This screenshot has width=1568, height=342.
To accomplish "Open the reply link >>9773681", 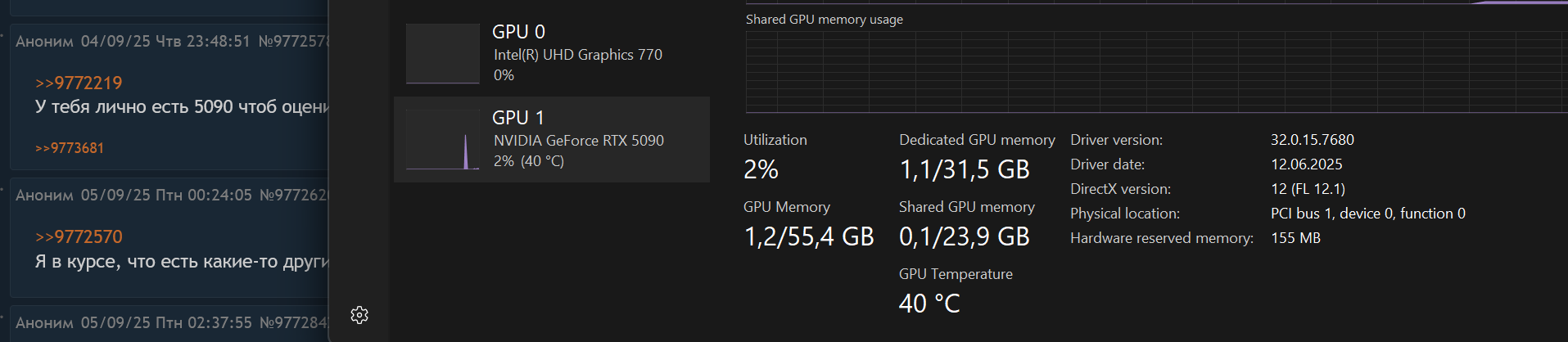I will (70, 148).
